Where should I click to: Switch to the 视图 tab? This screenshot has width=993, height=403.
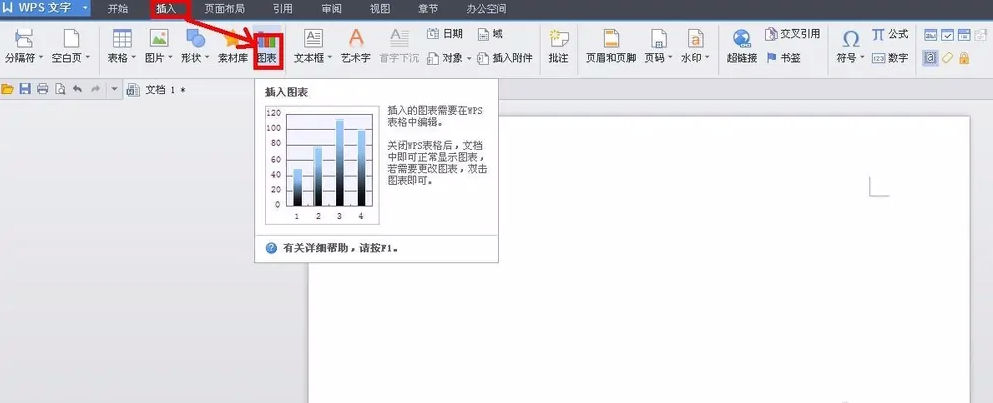pos(380,9)
